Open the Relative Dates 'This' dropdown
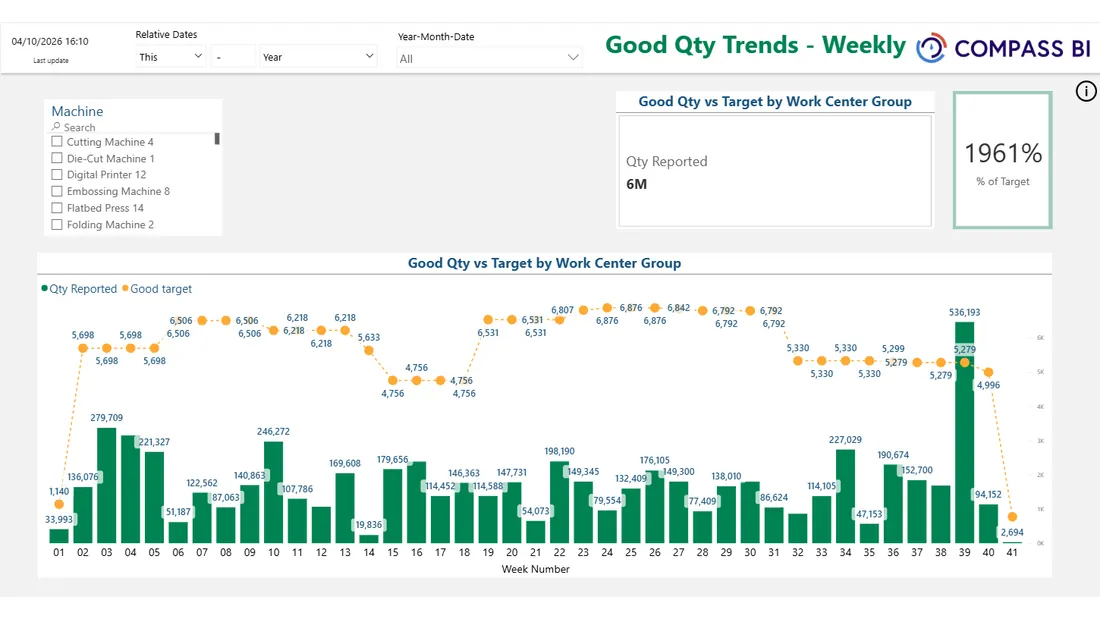Image resolution: width=1100 pixels, height=619 pixels. [170, 57]
